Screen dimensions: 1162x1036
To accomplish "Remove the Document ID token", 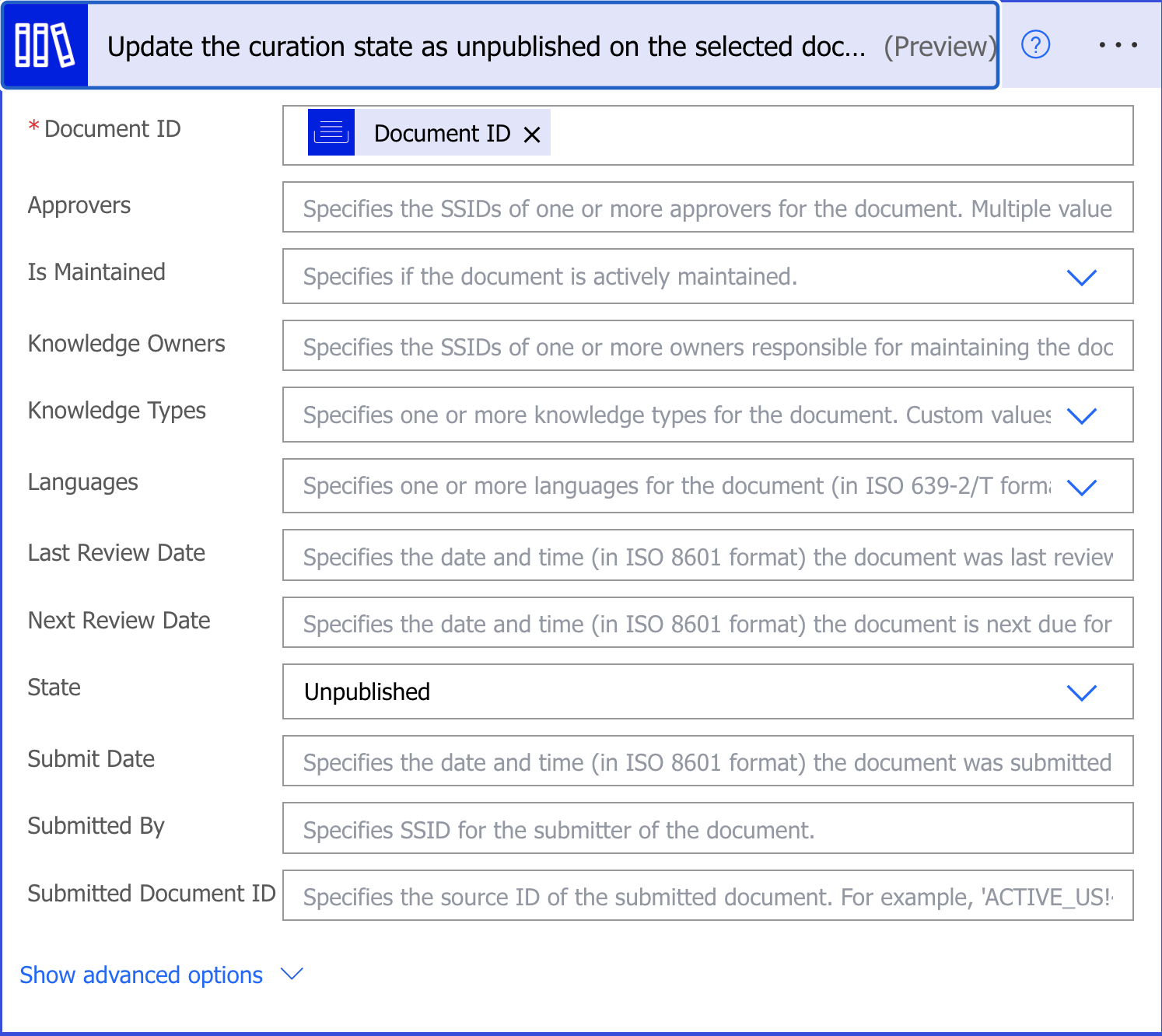I will [x=532, y=135].
